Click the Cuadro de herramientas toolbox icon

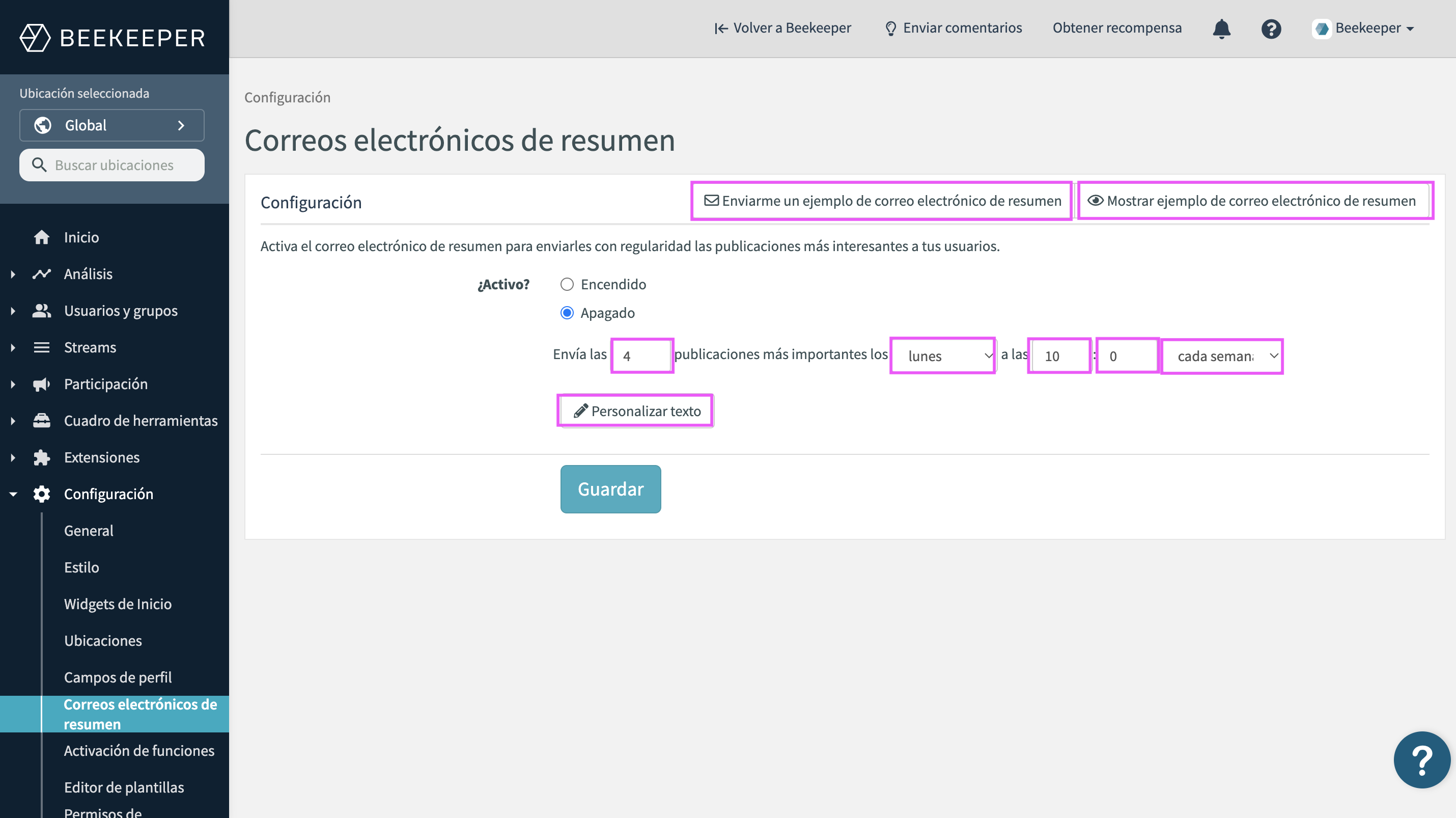point(41,421)
